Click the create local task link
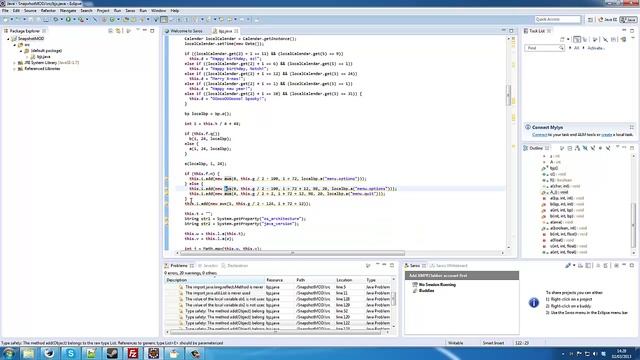The width and height of the screenshot is (640, 360). (x=607, y=135)
